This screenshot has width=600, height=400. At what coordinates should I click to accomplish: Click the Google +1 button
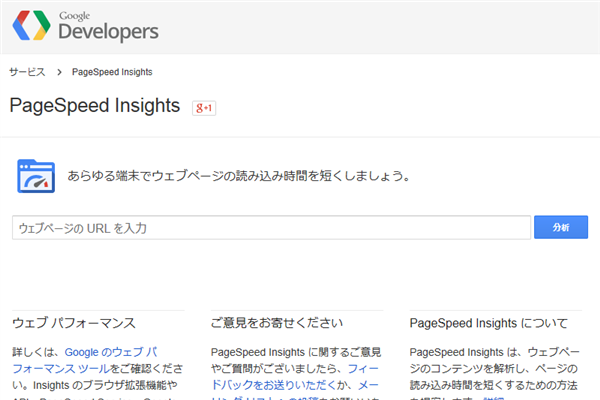[204, 108]
